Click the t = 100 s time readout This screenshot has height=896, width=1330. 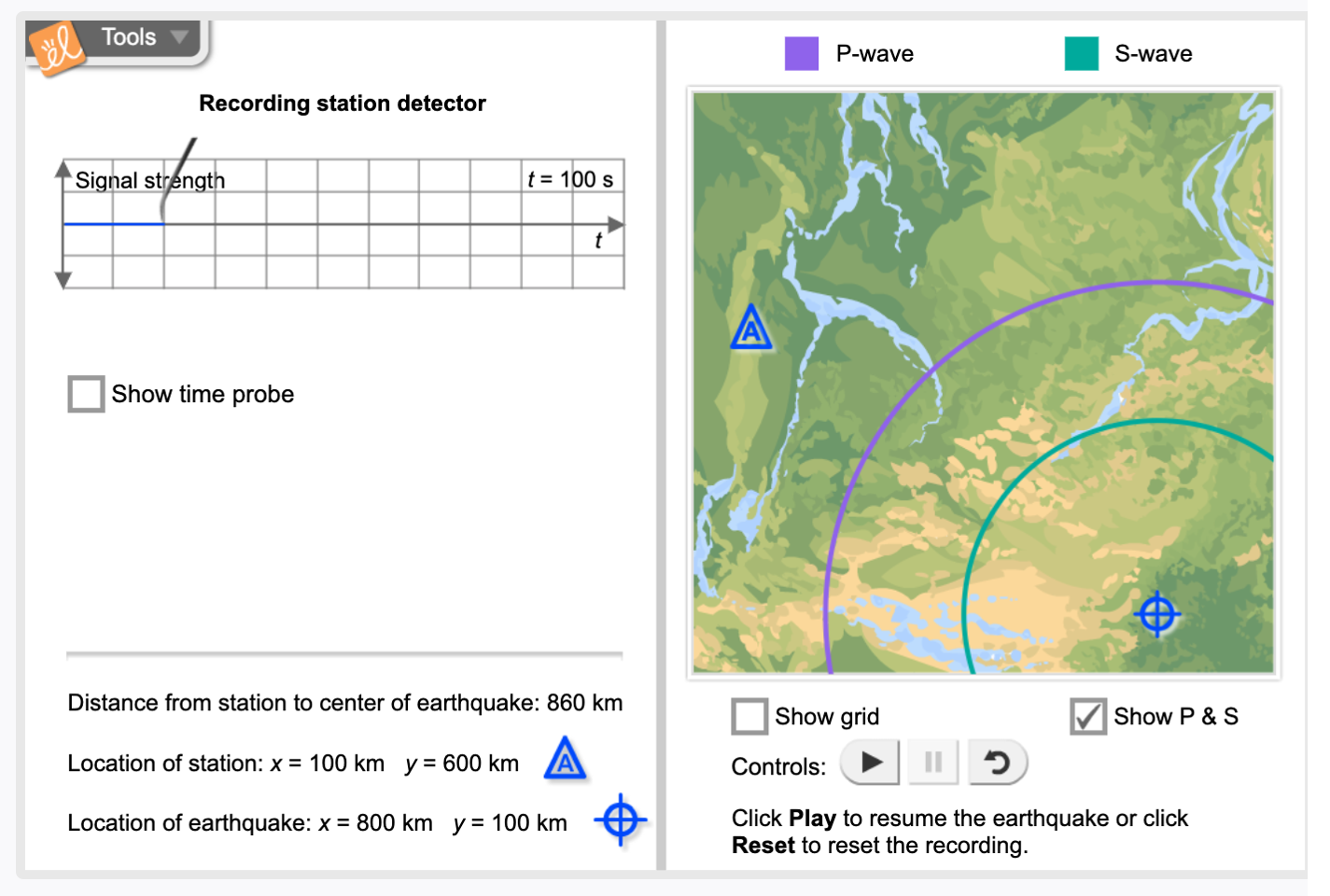(570, 179)
